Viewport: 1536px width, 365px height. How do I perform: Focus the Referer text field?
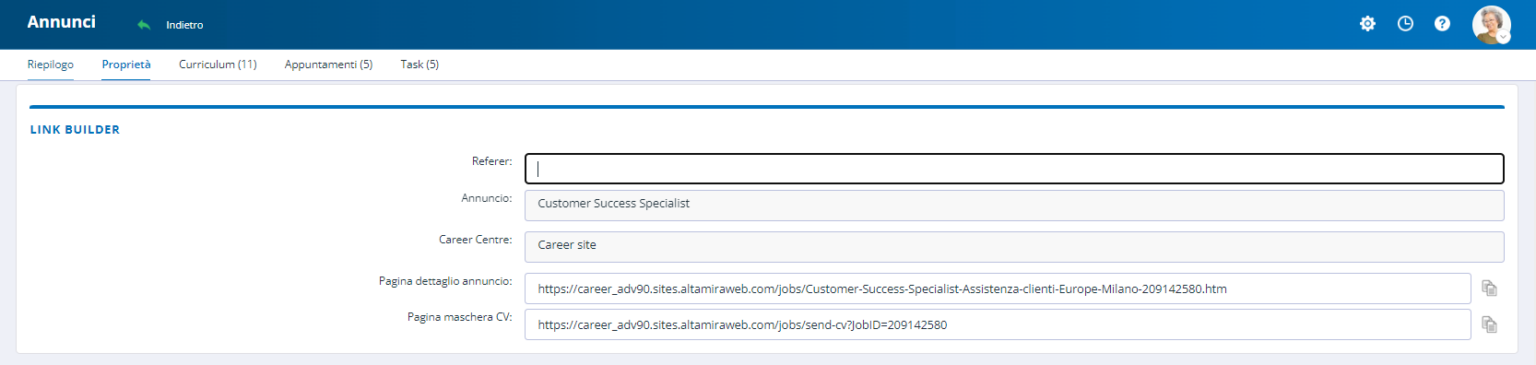click(1014, 168)
